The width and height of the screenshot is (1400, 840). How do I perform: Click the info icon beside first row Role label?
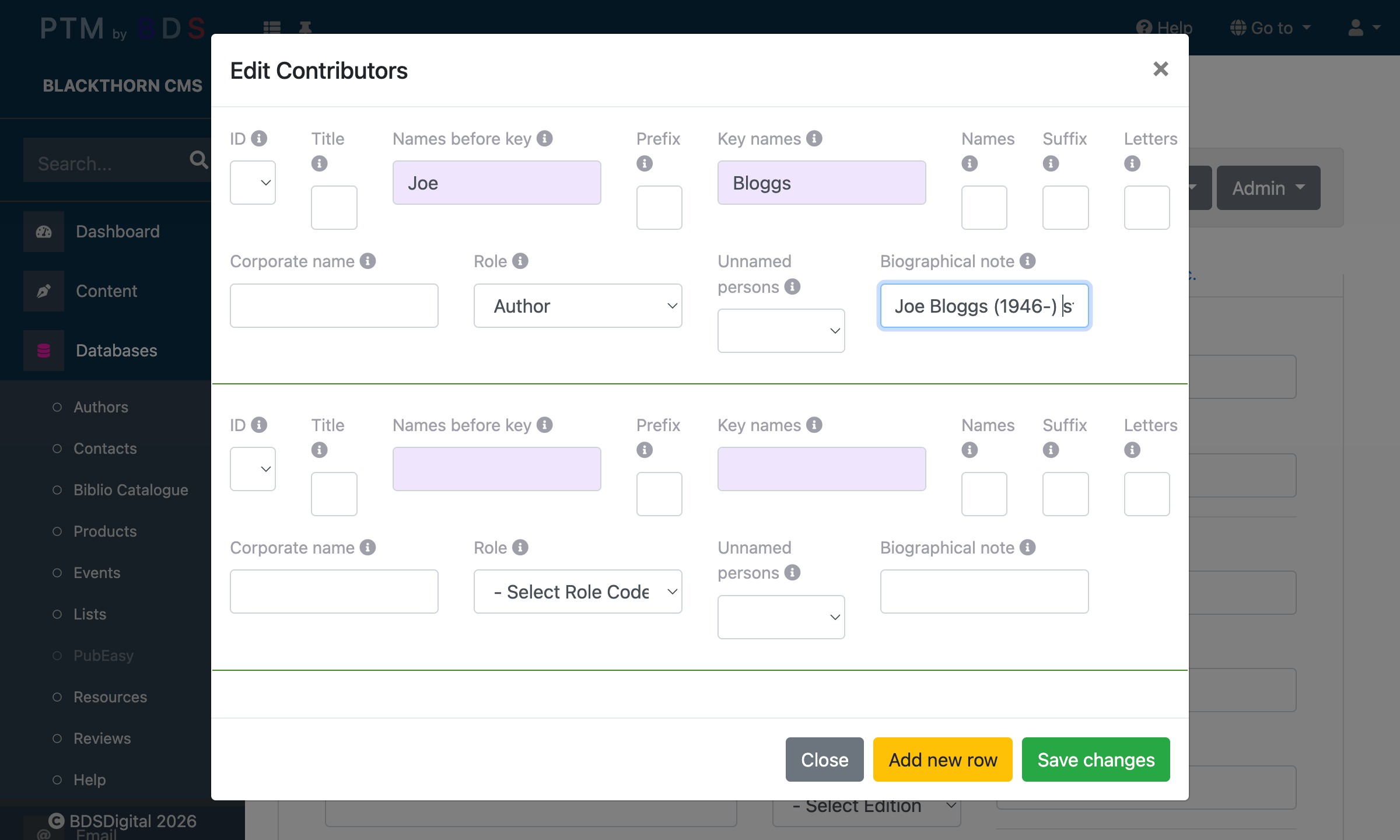520,261
